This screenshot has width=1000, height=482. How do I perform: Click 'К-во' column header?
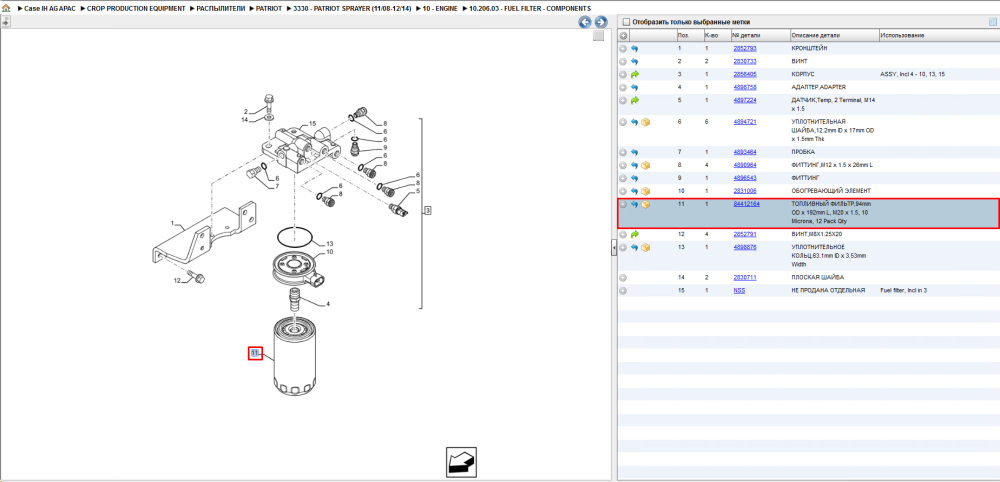click(x=717, y=36)
